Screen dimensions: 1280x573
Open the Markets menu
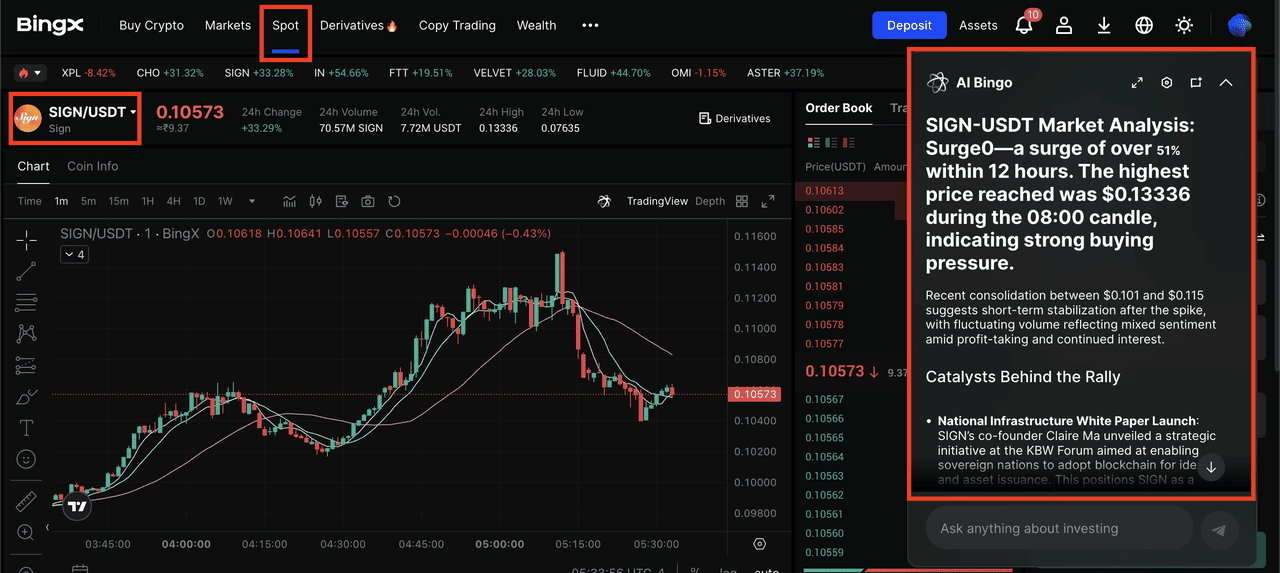(x=228, y=25)
